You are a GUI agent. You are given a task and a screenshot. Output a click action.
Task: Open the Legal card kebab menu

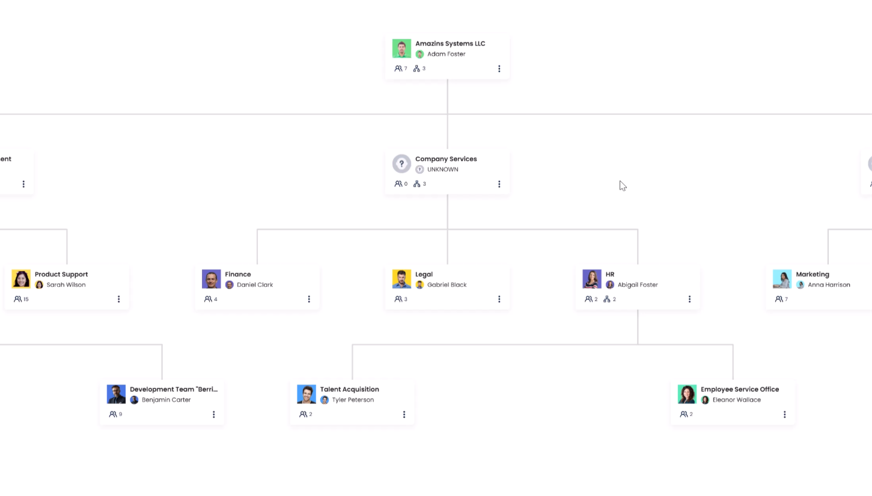click(499, 299)
